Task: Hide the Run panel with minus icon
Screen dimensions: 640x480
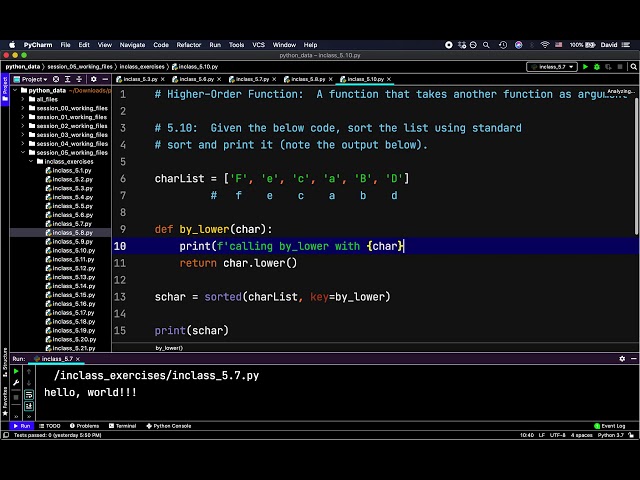Action: click(x=633, y=359)
